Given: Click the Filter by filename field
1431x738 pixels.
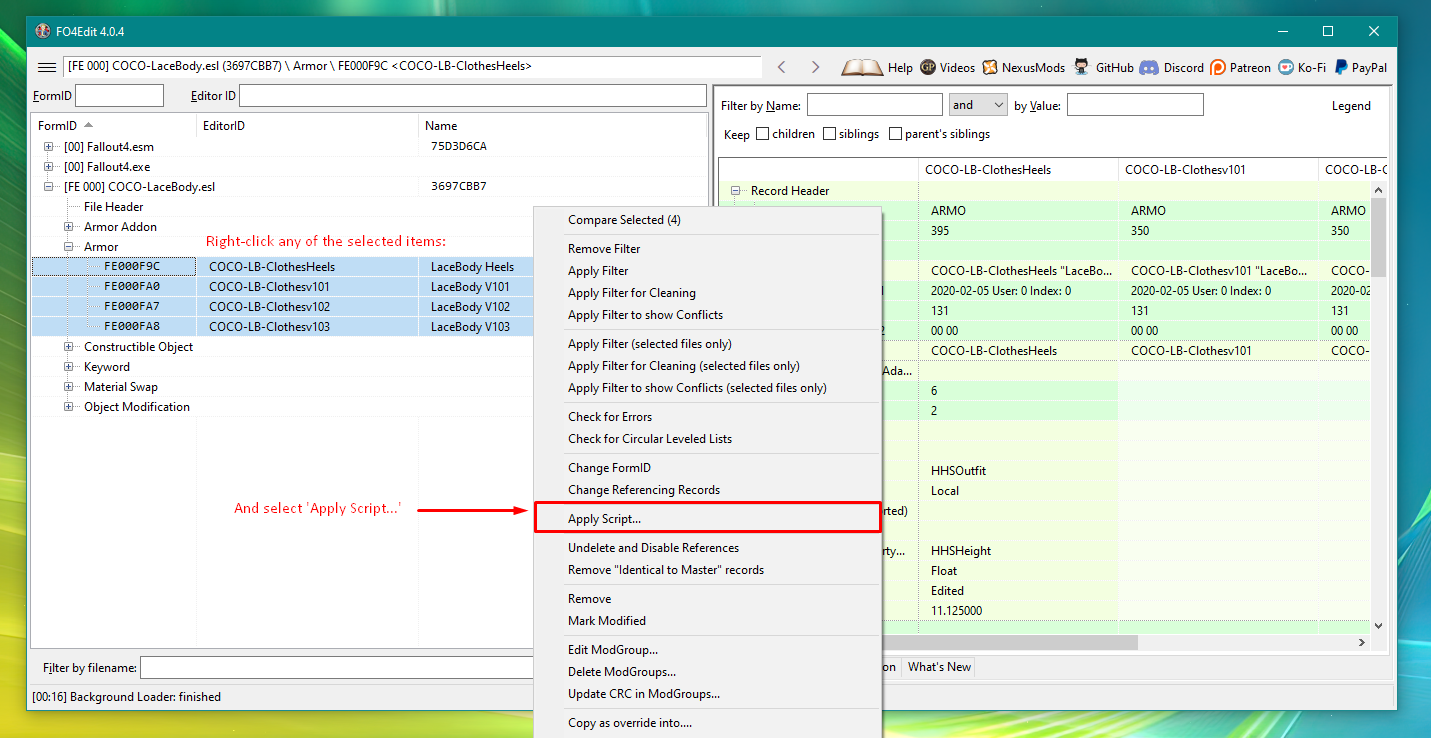Looking at the screenshot, I should pyautogui.click(x=337, y=667).
